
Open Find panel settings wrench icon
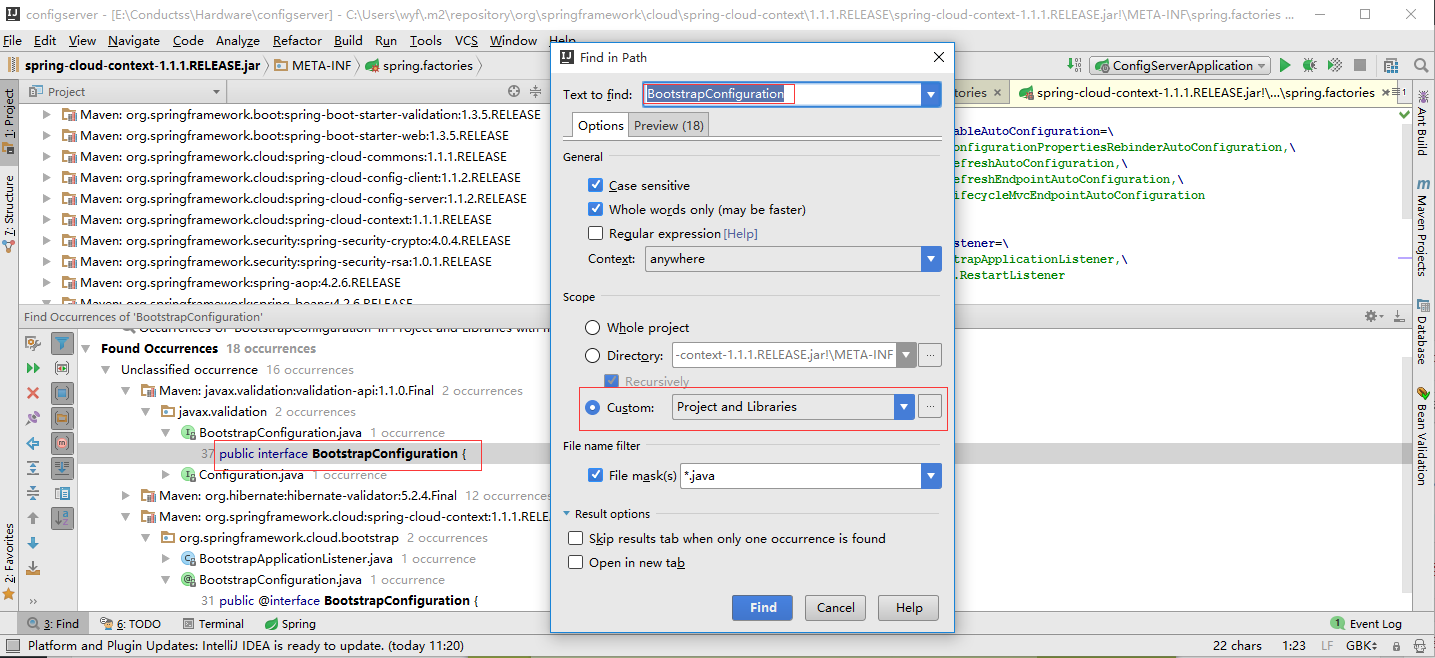pos(33,343)
